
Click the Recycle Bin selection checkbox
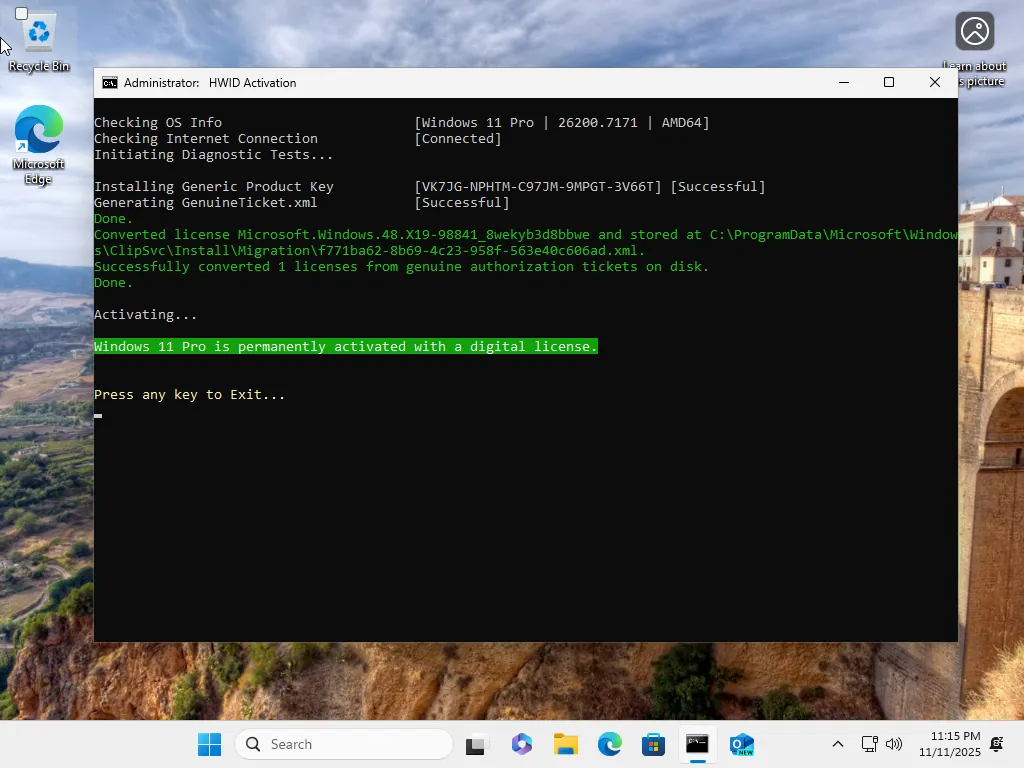pyautogui.click(x=22, y=13)
